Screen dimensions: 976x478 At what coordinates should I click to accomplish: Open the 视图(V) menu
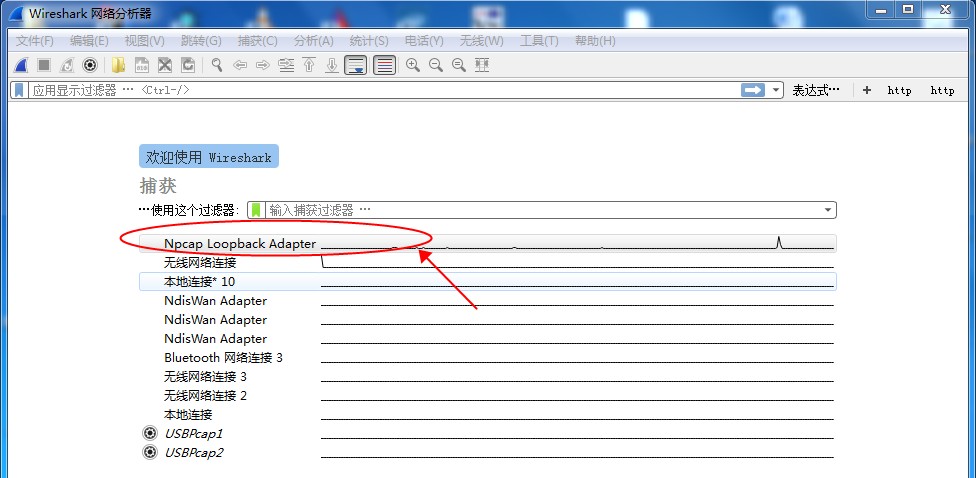(x=144, y=40)
